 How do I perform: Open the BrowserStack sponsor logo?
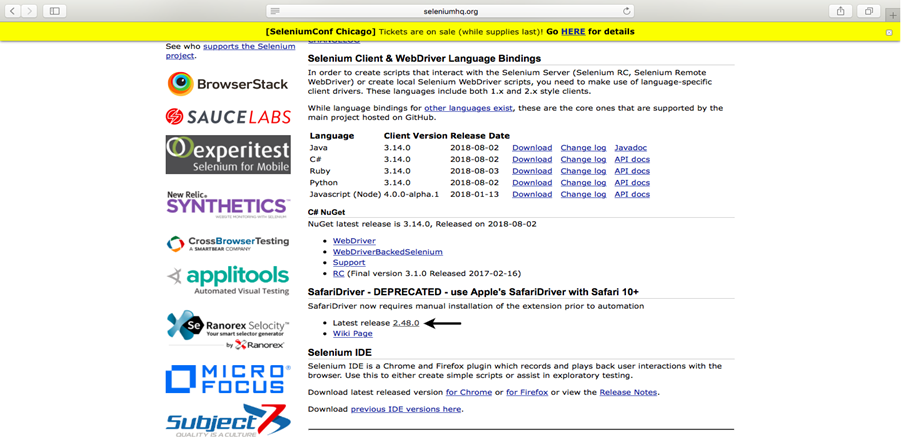[x=228, y=84]
